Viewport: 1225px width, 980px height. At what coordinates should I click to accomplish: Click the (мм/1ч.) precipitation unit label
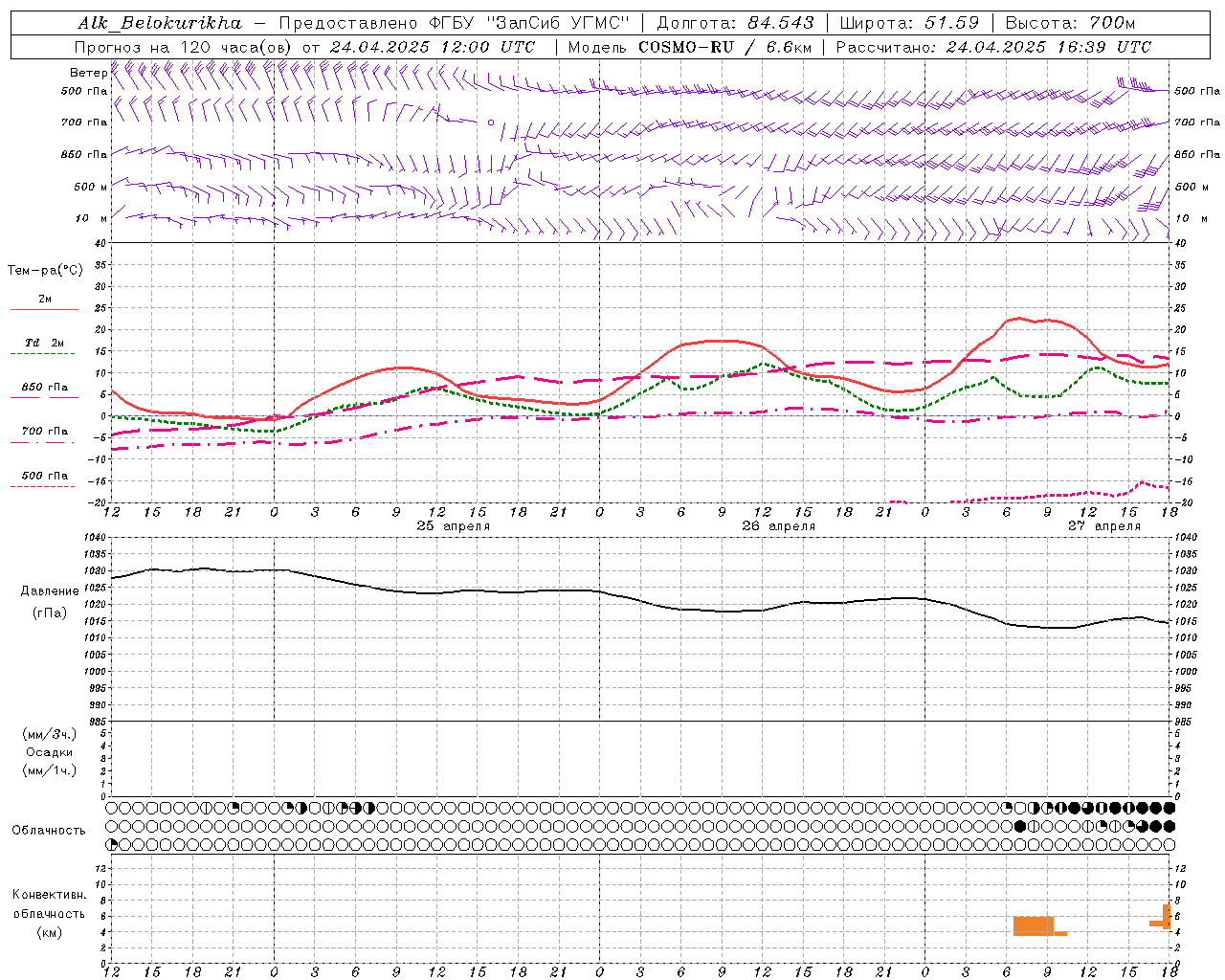pos(50,770)
